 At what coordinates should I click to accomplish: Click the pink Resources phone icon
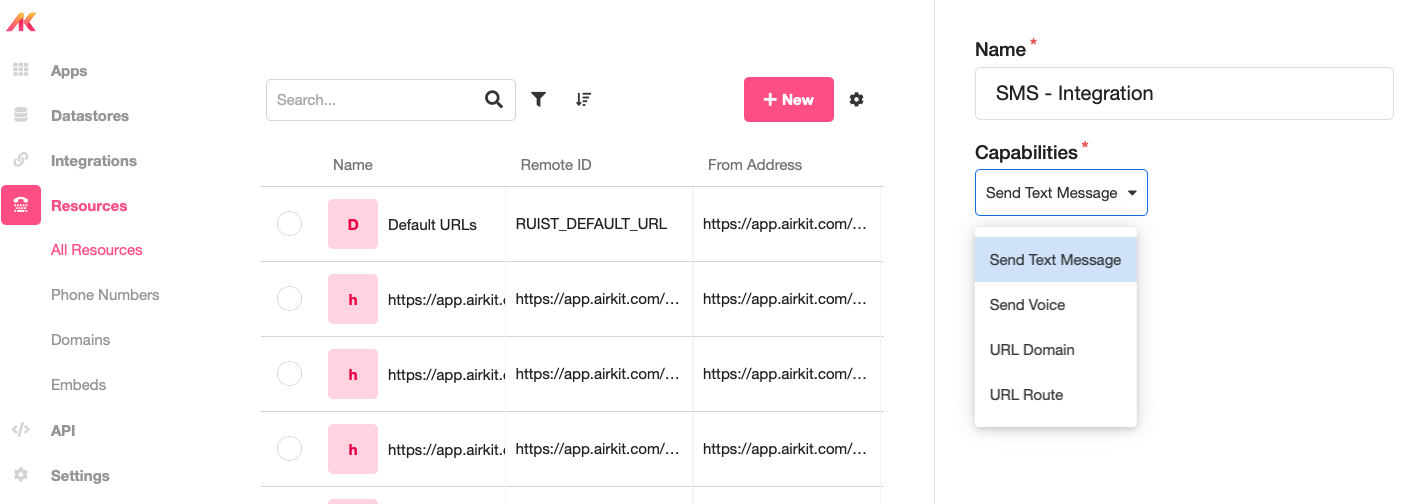[21, 205]
